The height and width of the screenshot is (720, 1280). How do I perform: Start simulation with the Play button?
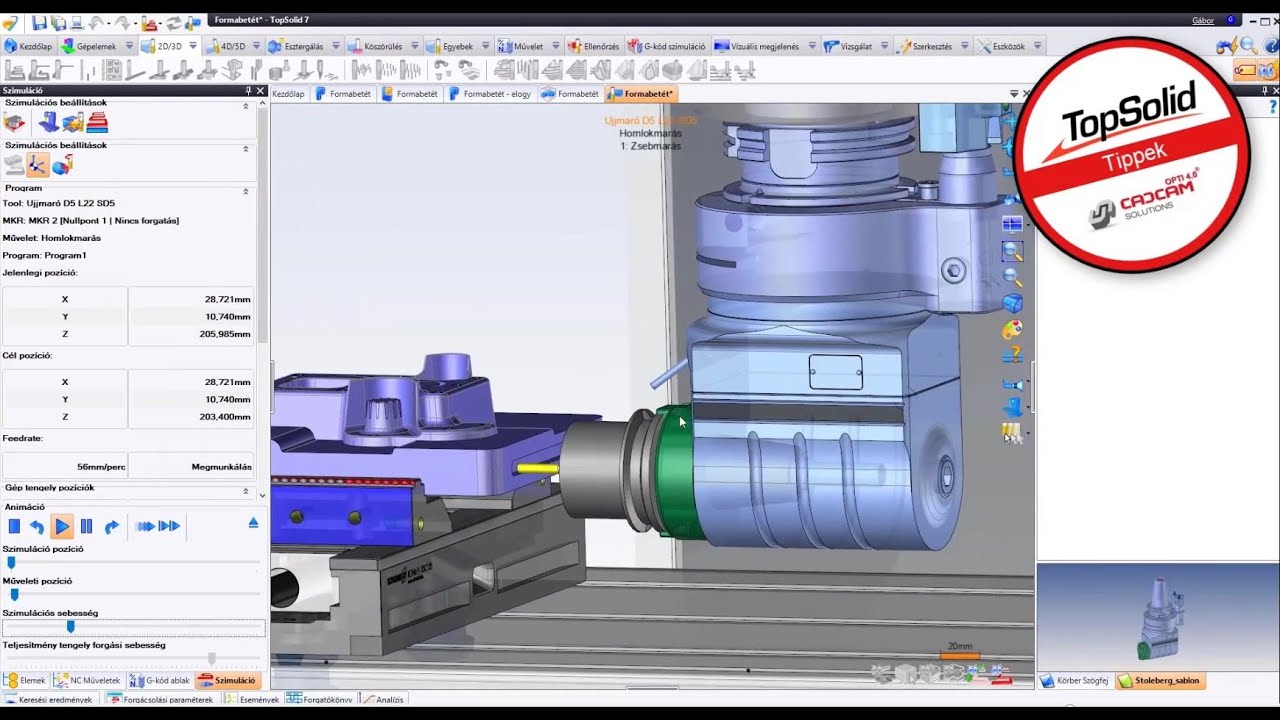coord(62,526)
